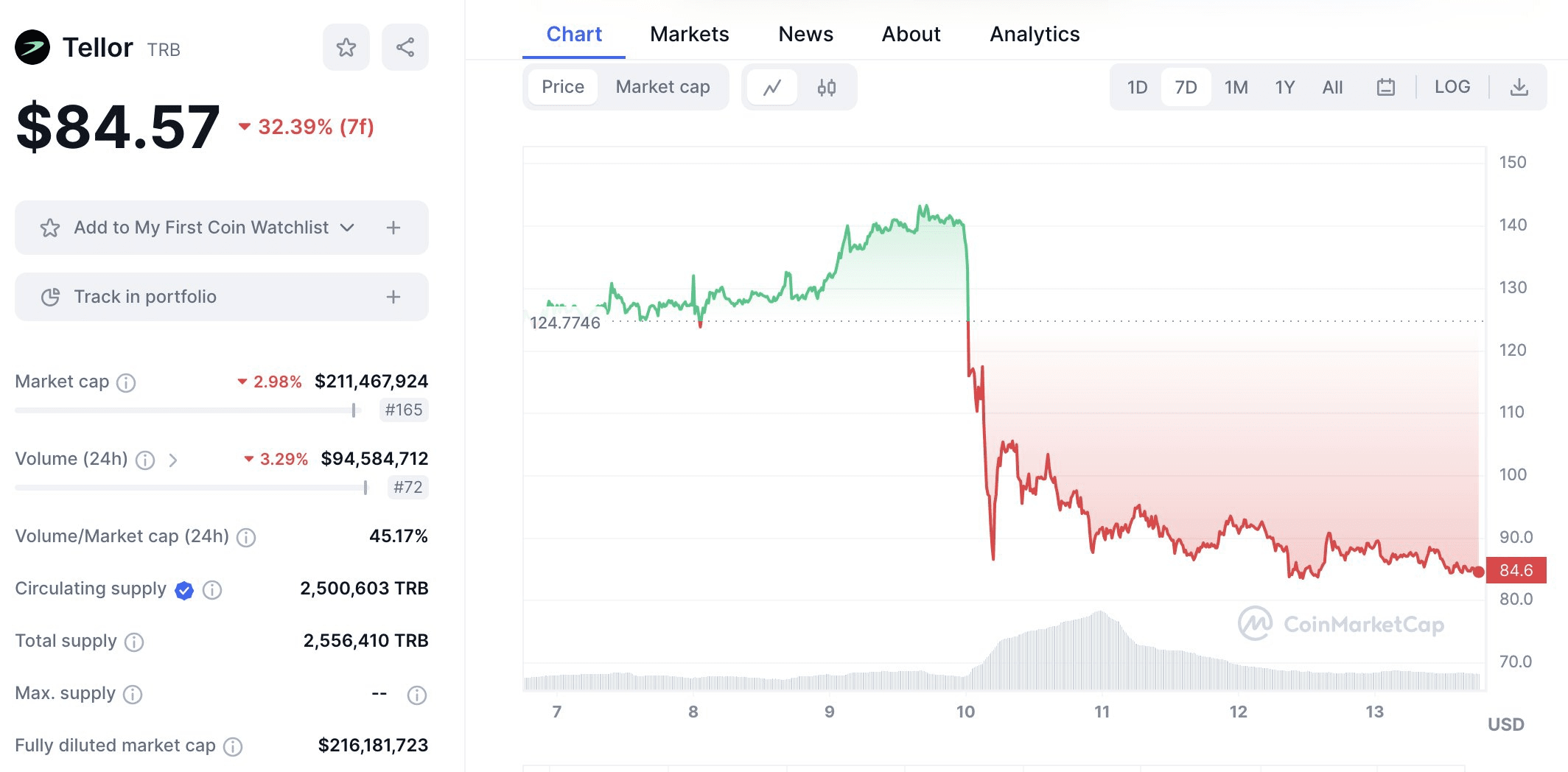Click the red 84.6 current price marker
This screenshot has width=1568, height=772.
coord(1515,570)
